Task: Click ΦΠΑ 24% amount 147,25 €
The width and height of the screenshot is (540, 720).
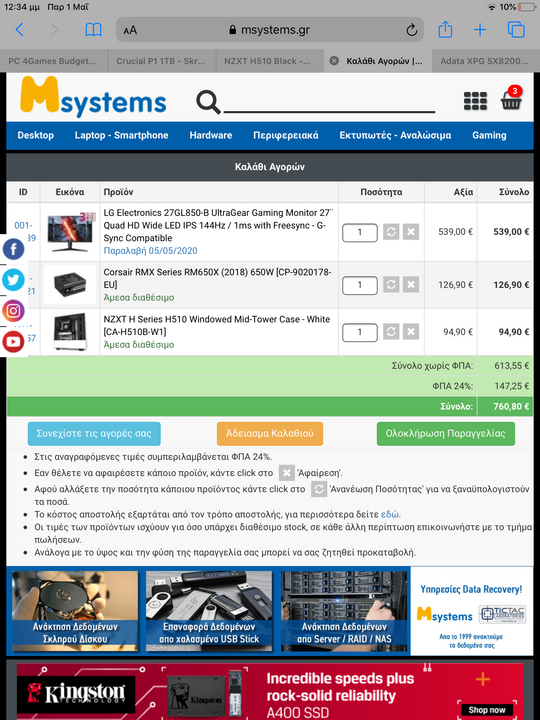Action: coord(512,386)
